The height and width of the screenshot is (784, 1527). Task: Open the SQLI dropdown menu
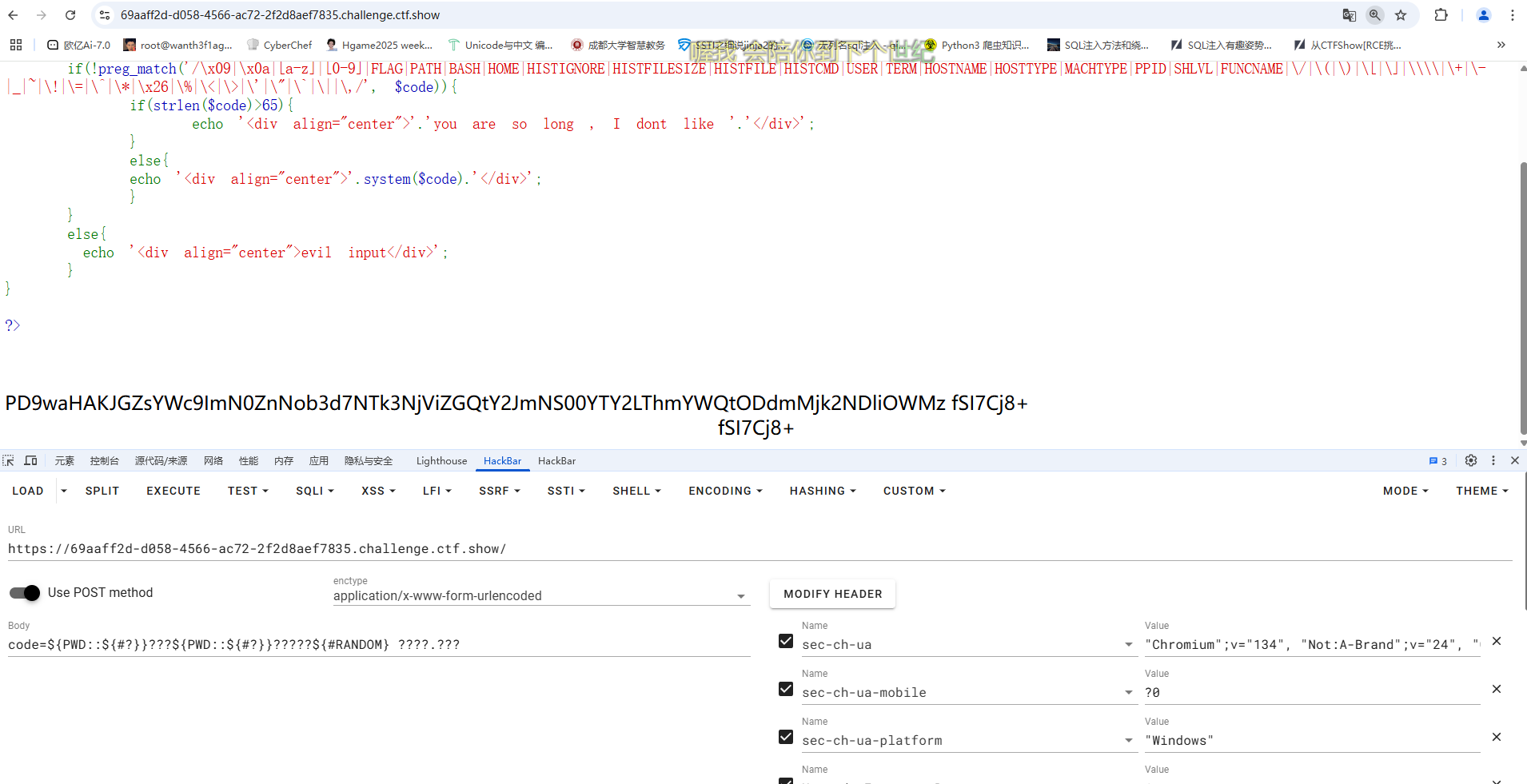pos(314,491)
